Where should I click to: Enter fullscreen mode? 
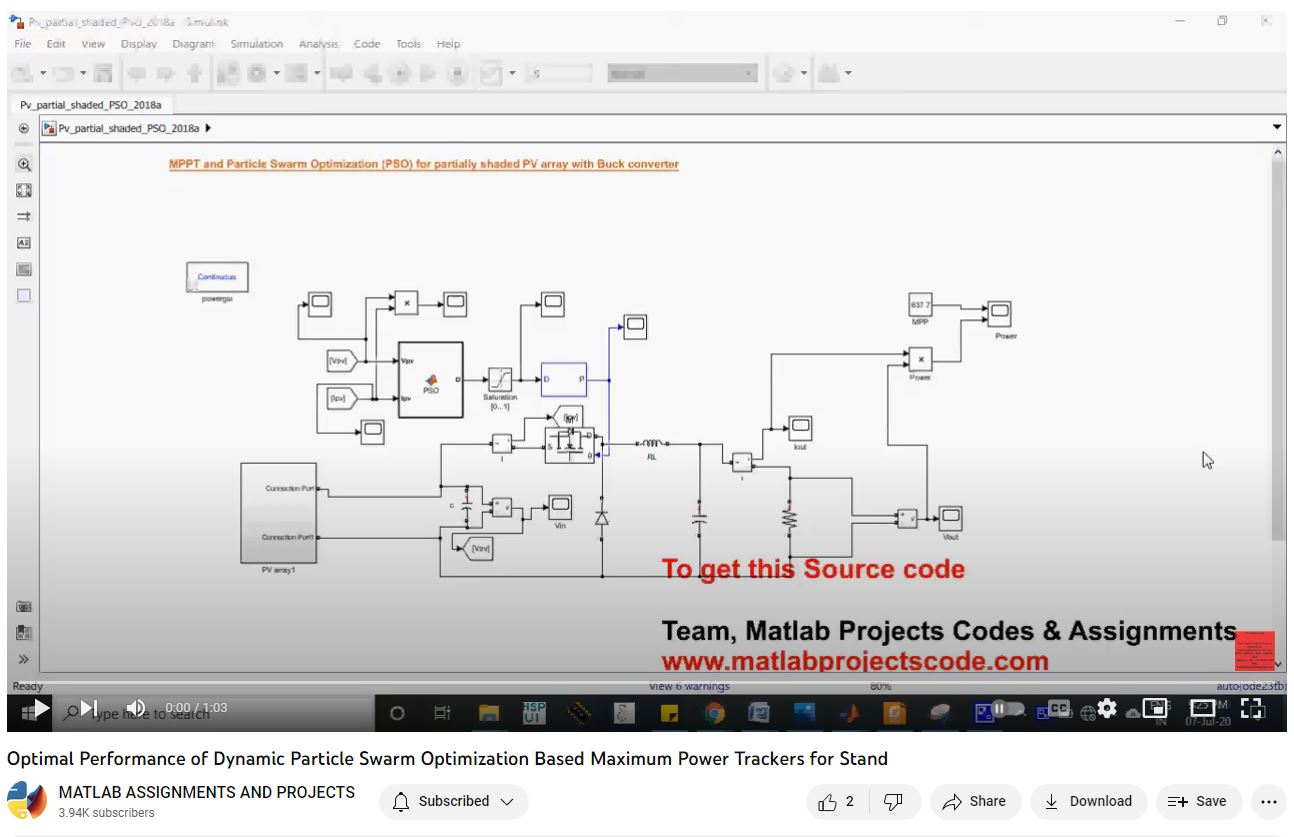pos(1252,709)
